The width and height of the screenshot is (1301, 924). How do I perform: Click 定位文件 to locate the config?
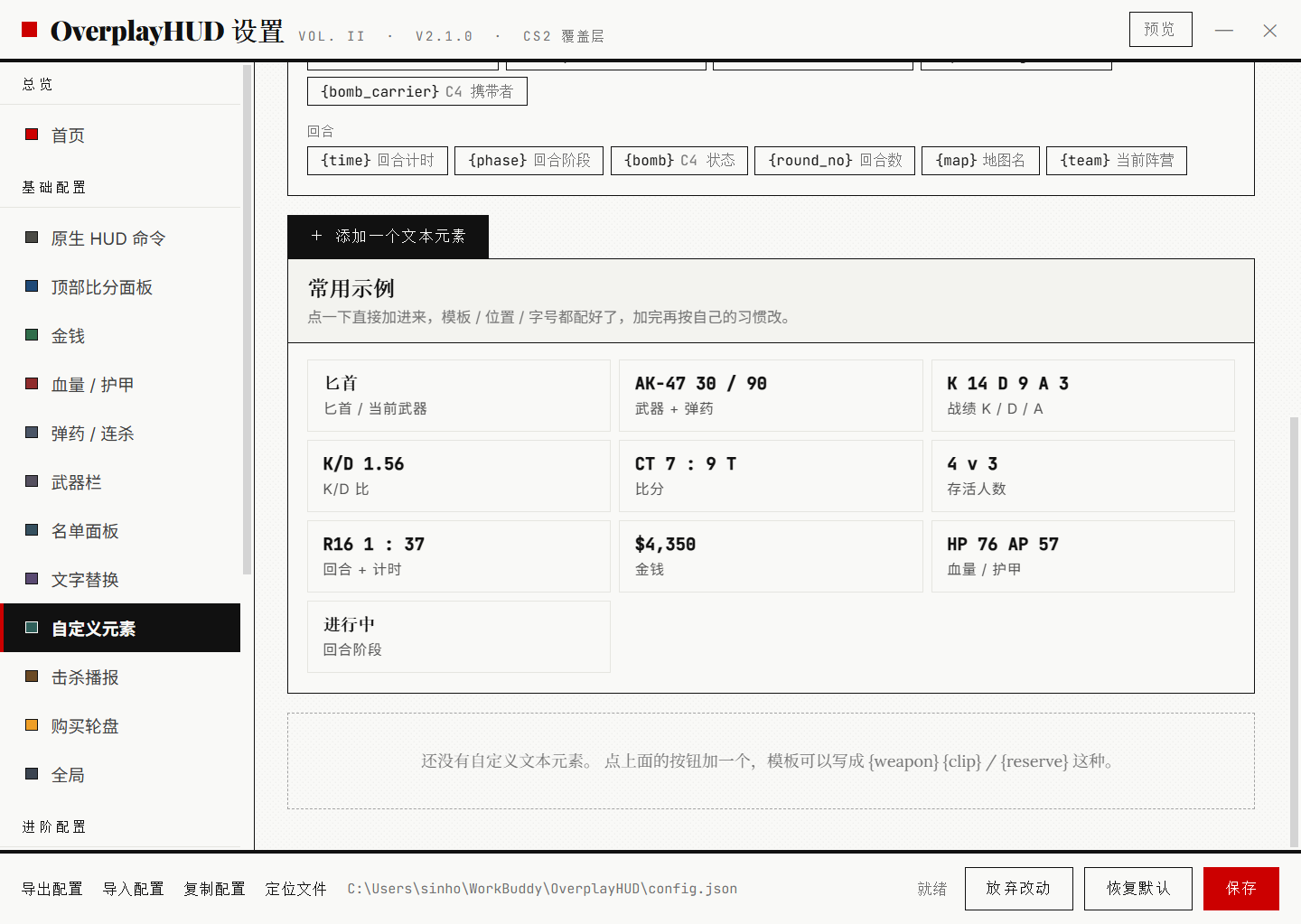tap(296, 889)
